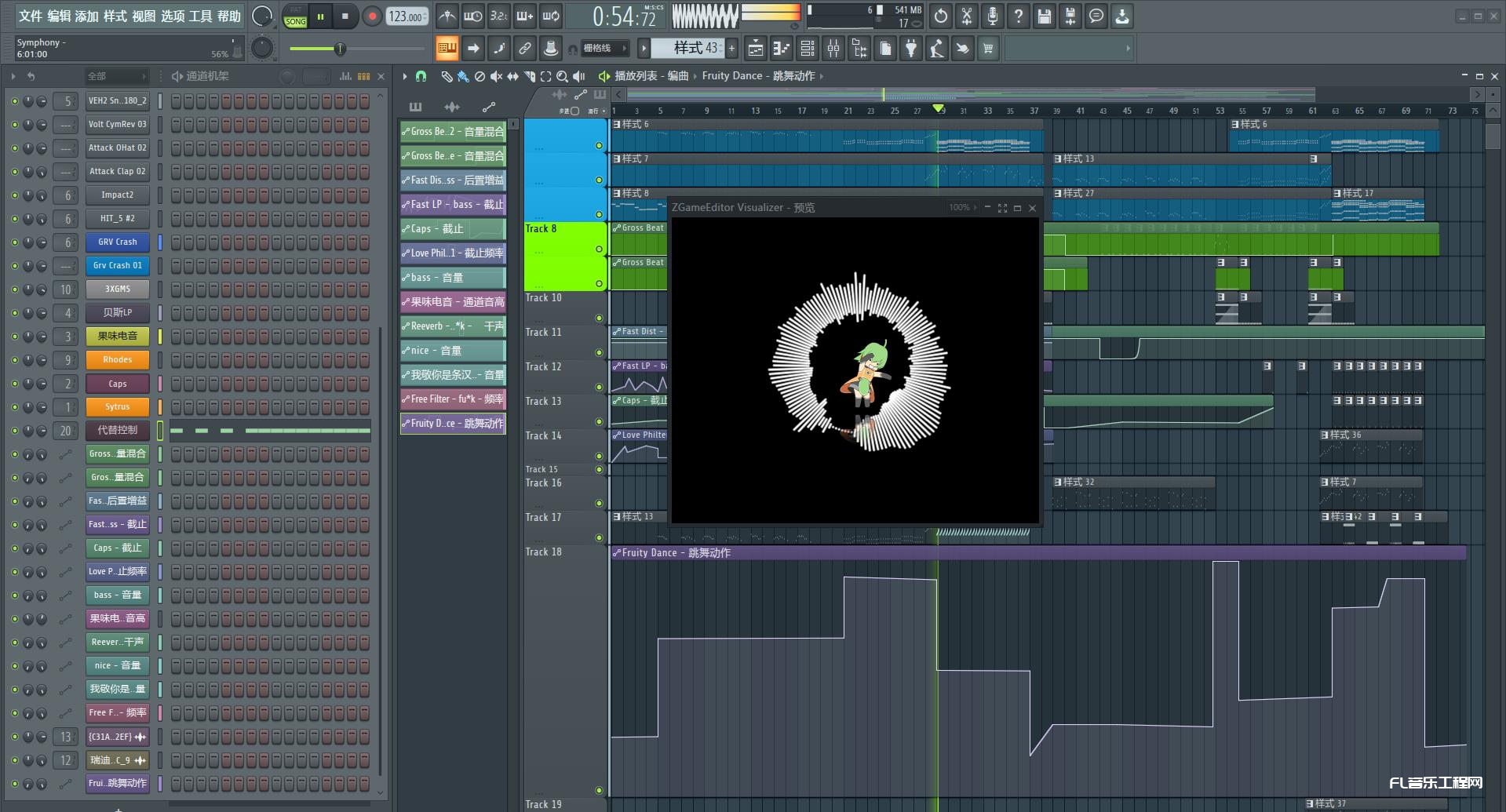Open the 文件 menu
This screenshot has height=812, width=1506.
31,16
